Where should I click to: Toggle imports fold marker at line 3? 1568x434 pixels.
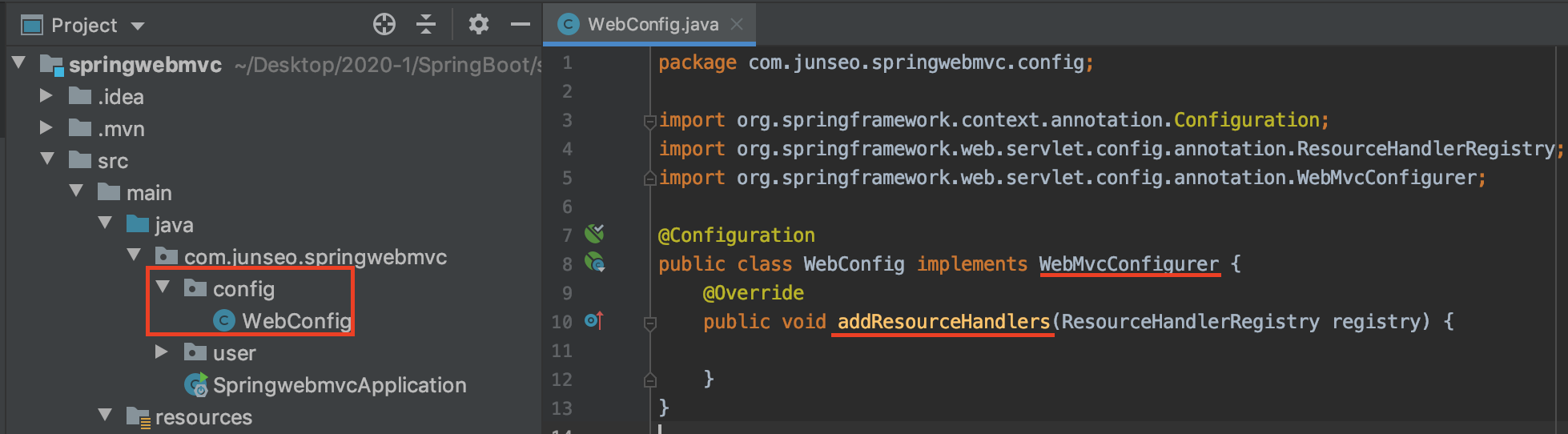coord(650,122)
